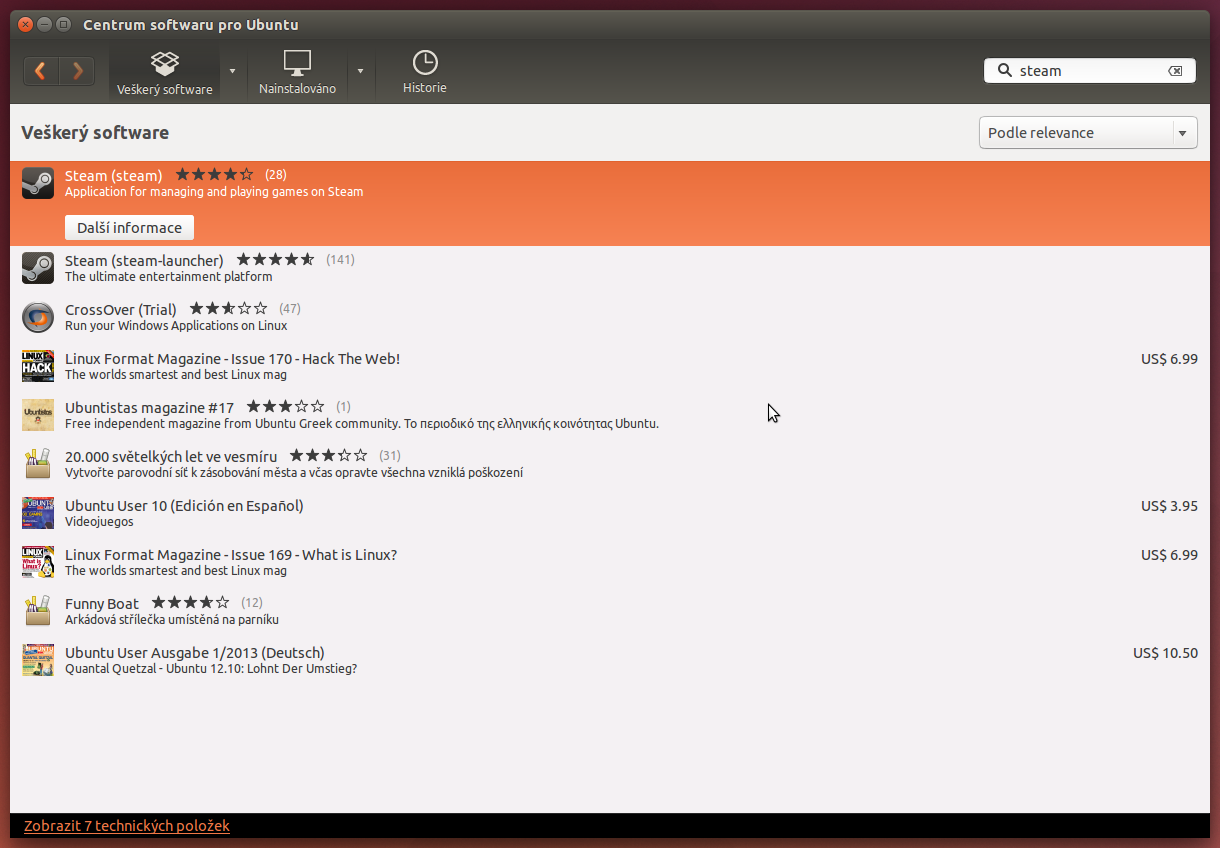1220x848 pixels.
Task: Expand the Veškerý software dropdown arrow
Action: tap(232, 71)
